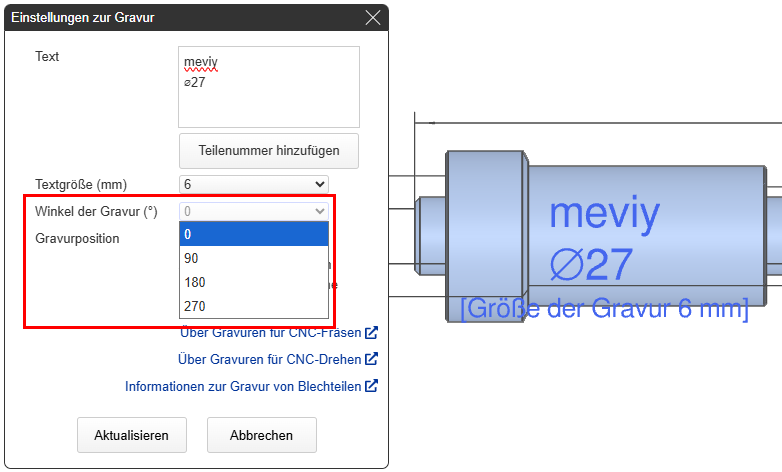Open the Textgröße (mm) dropdown
Image resolution: width=782 pixels, height=472 pixels.
tap(254, 184)
